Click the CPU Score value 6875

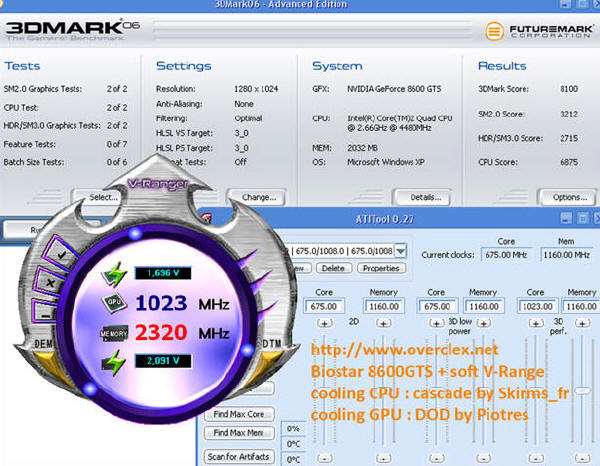569,162
